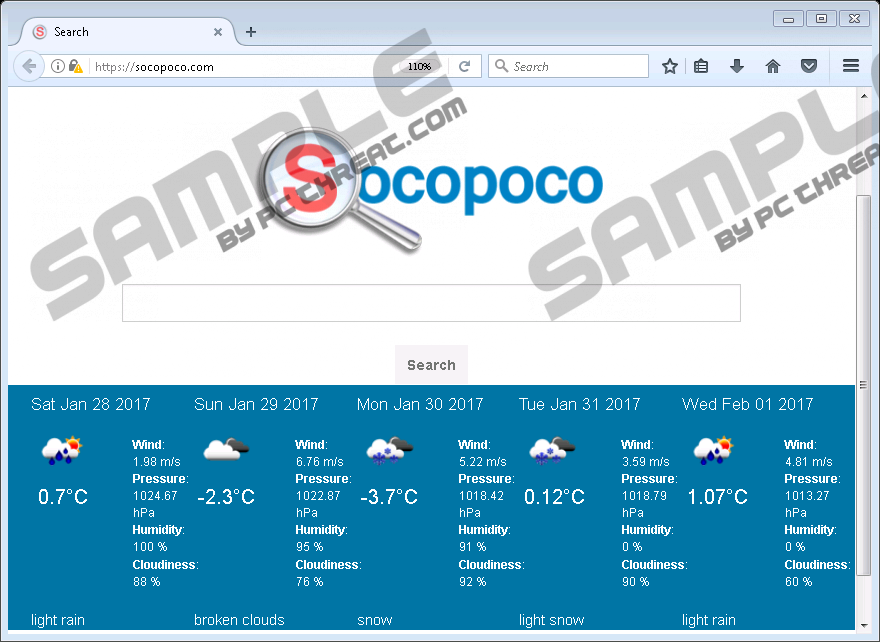Open the site information icon
Viewport: 880px width, 642px height.
[x=58, y=67]
